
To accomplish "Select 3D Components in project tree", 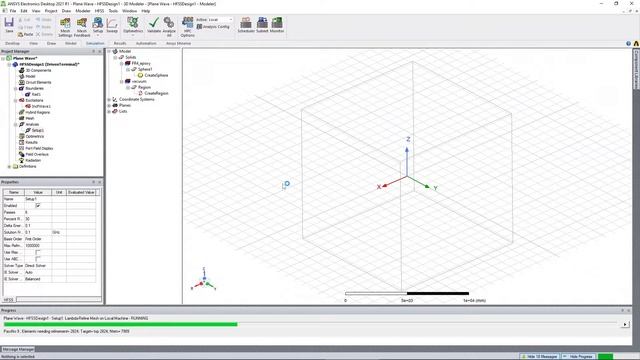I will click(35, 70).
